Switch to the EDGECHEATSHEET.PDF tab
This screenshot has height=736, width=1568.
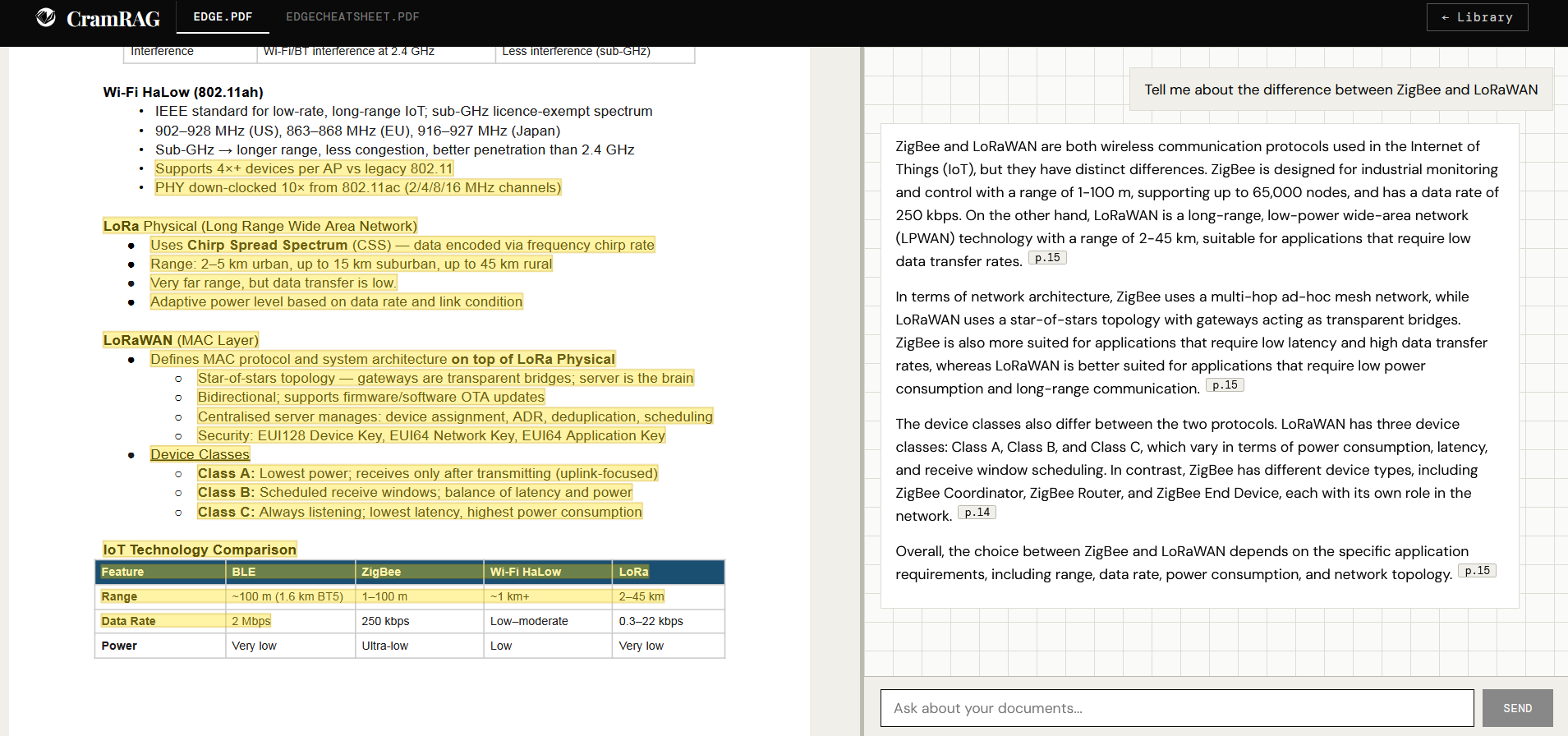pyautogui.click(x=352, y=16)
